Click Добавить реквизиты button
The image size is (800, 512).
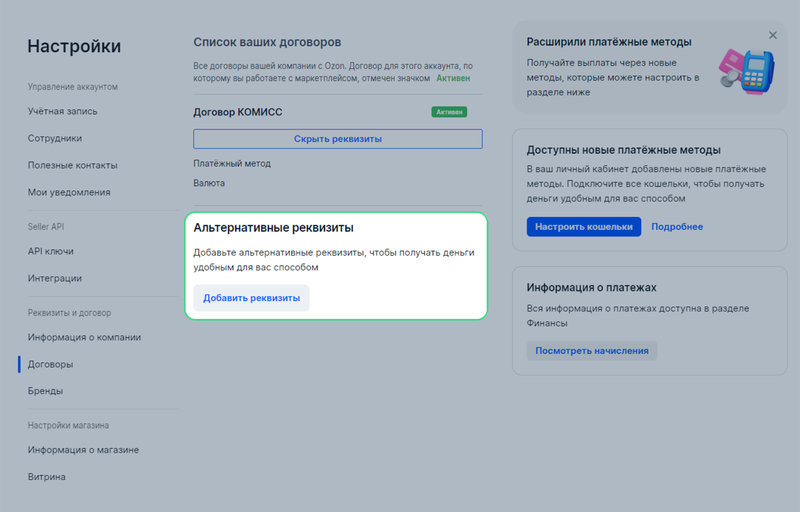252,298
